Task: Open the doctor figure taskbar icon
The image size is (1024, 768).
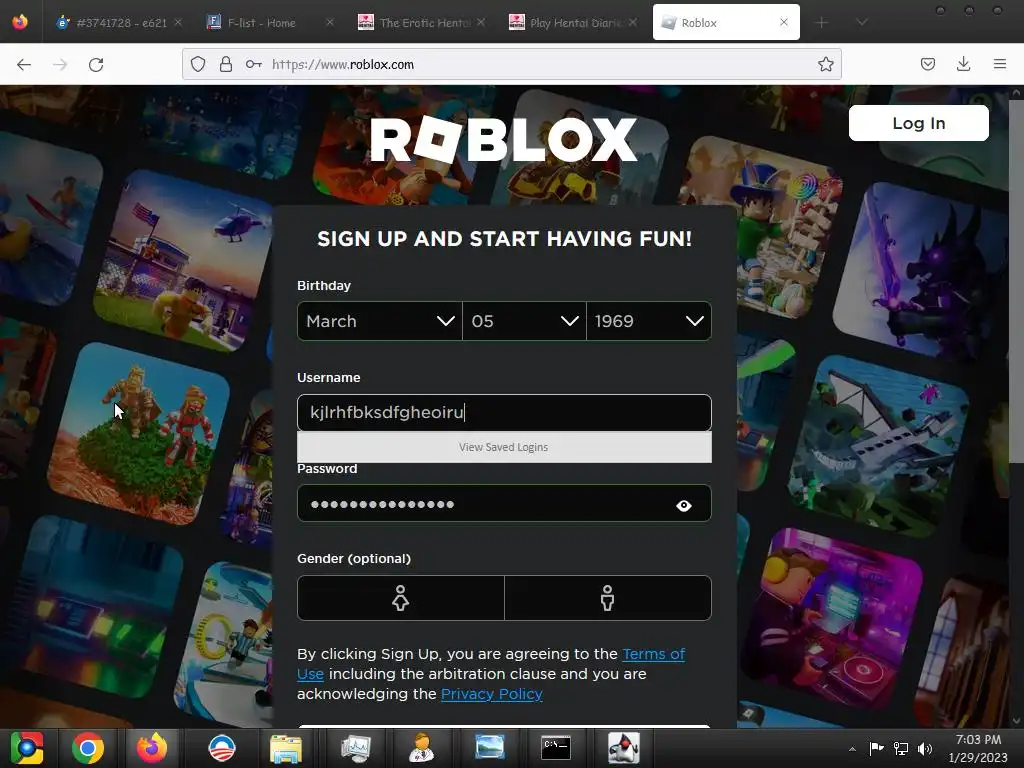Action: pos(421,748)
